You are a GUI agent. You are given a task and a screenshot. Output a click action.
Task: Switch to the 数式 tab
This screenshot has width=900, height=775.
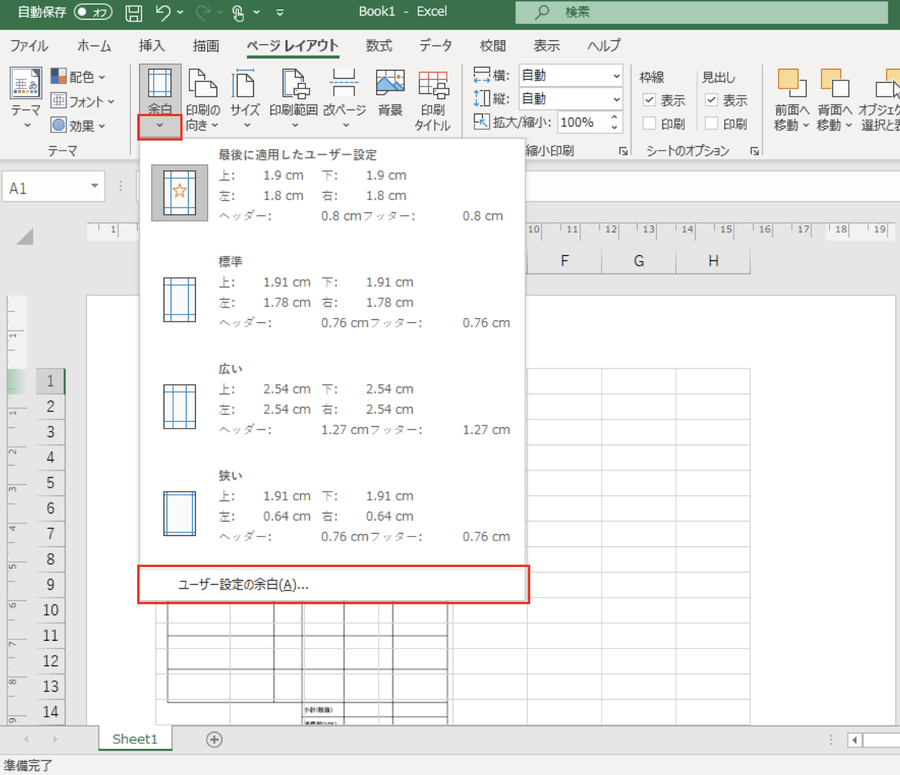(x=379, y=46)
